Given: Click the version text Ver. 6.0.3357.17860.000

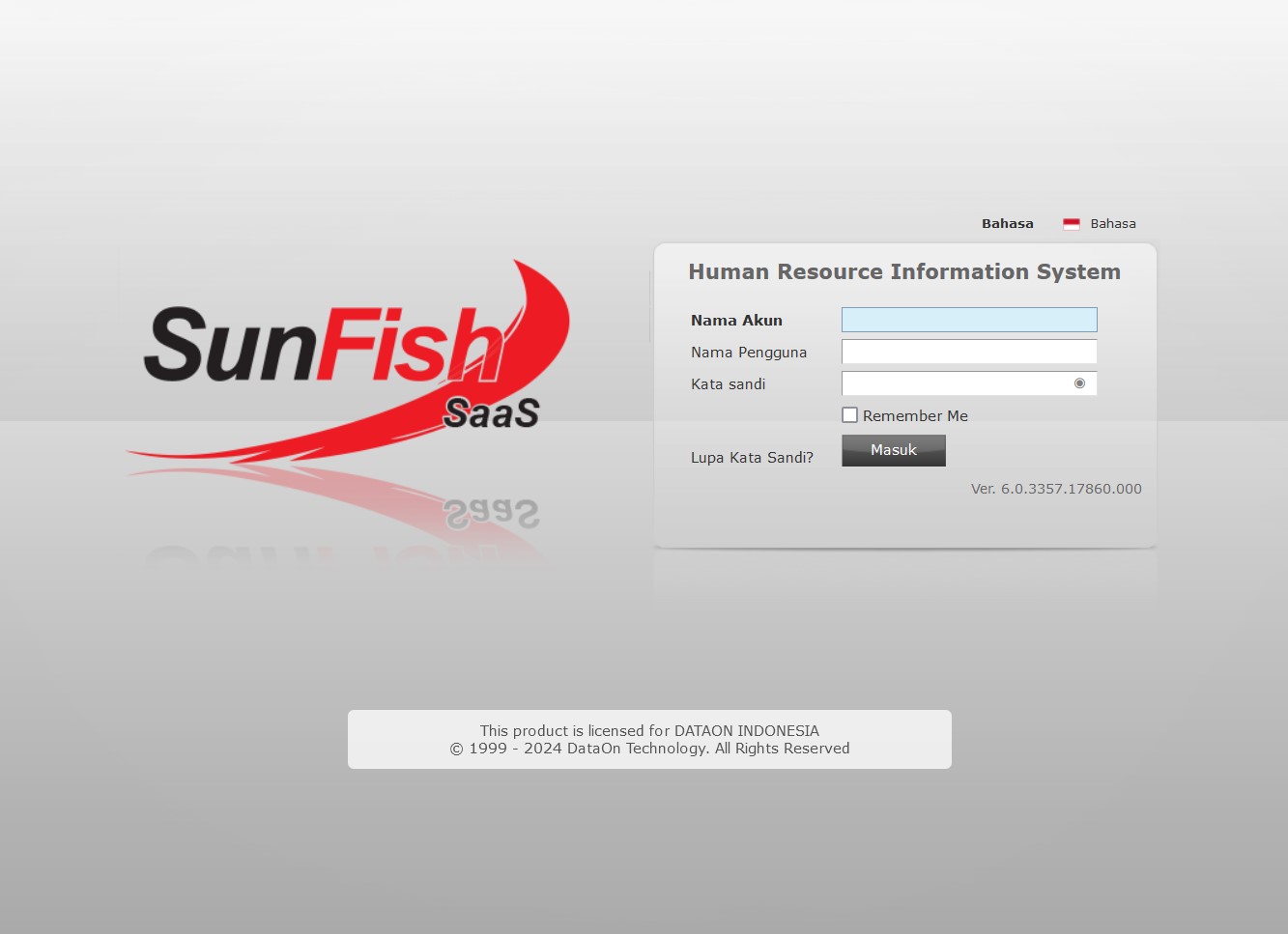Looking at the screenshot, I should coord(1056,489).
